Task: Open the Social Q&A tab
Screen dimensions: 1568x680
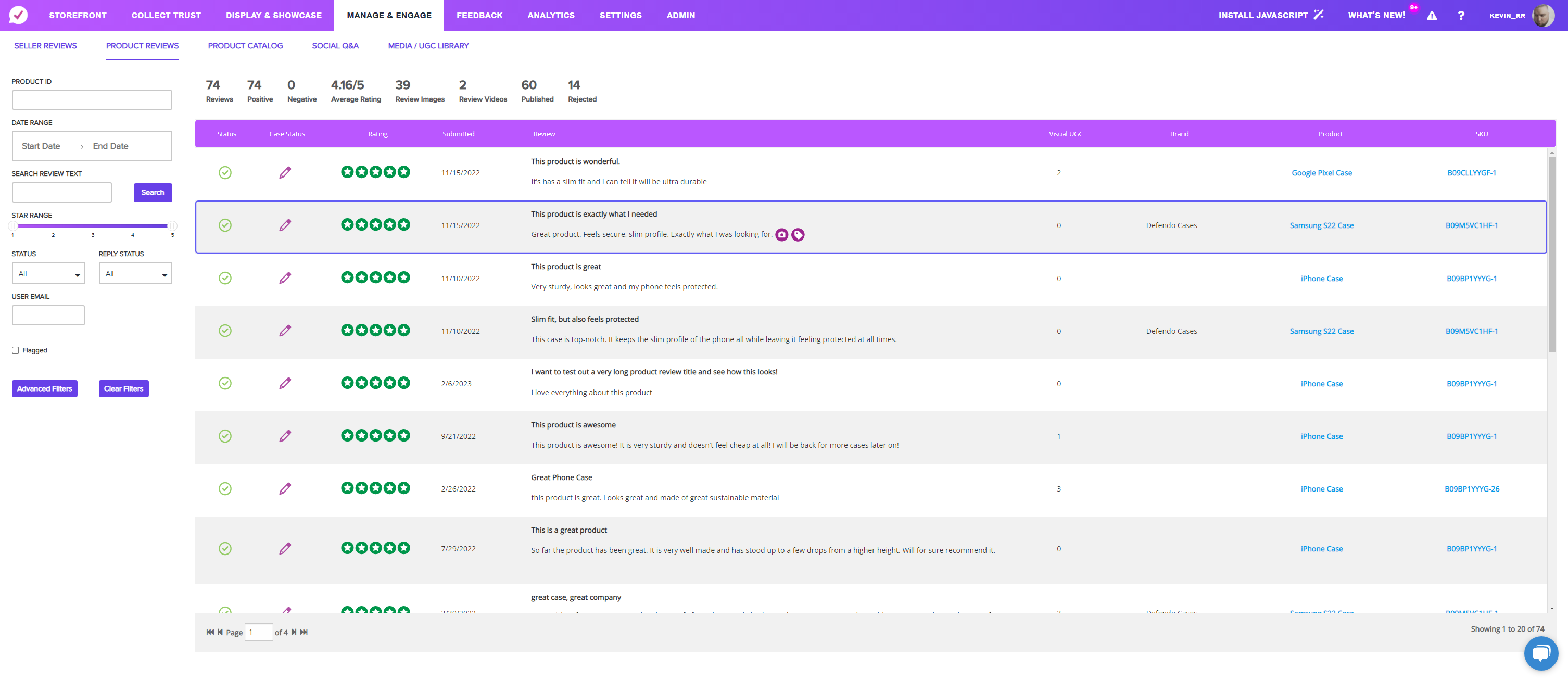Action: [x=335, y=46]
